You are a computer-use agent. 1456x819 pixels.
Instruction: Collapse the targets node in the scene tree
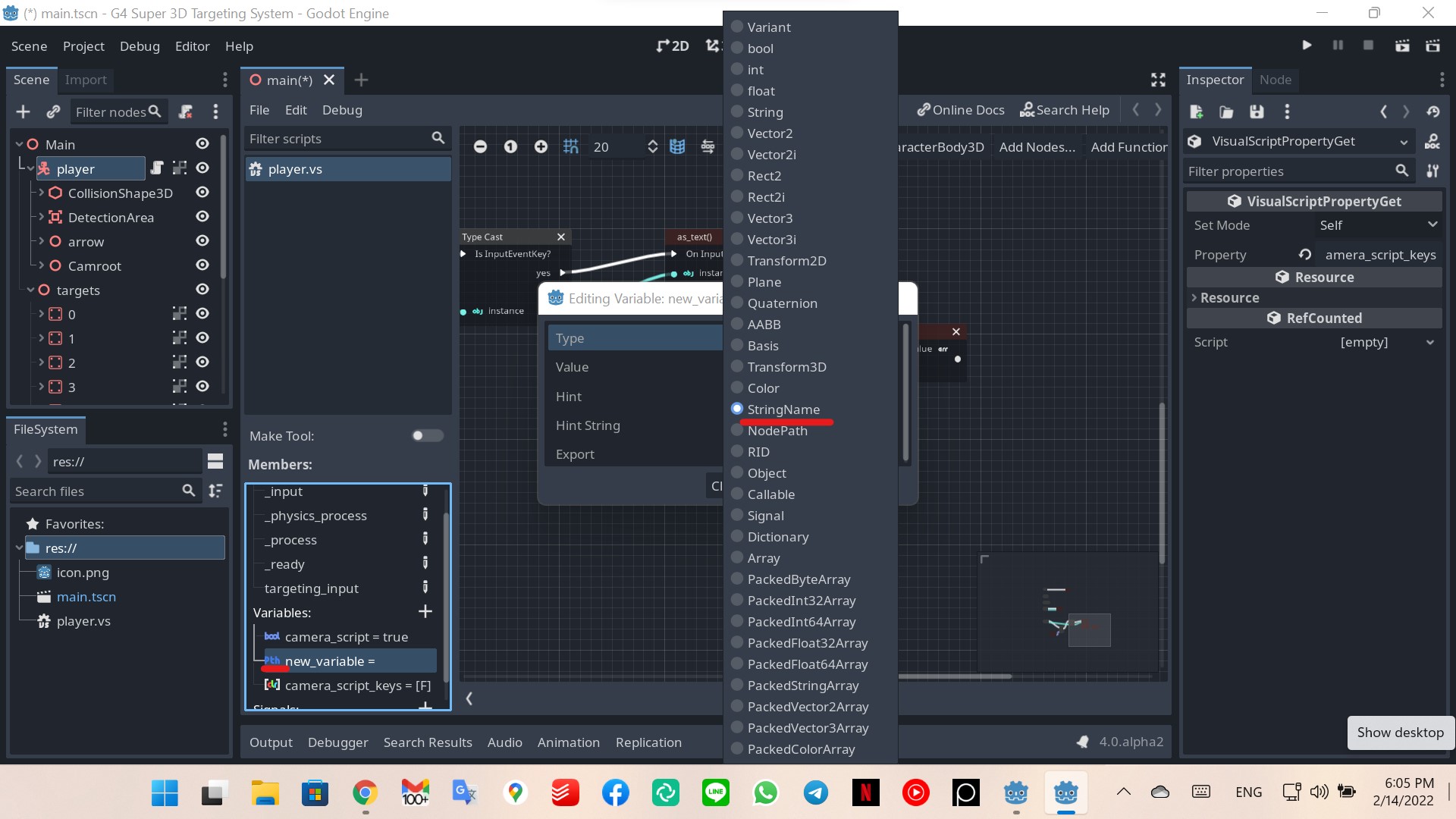[x=30, y=290]
